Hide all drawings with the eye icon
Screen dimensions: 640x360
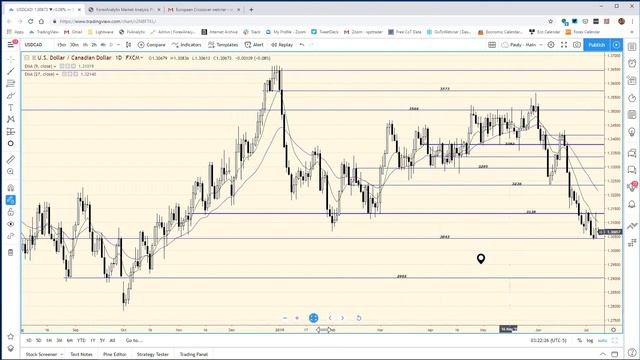coord(11,224)
